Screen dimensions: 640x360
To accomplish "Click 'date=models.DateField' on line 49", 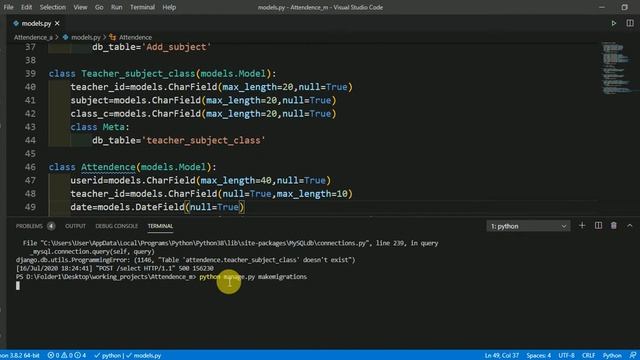I will pyautogui.click(x=127, y=207).
